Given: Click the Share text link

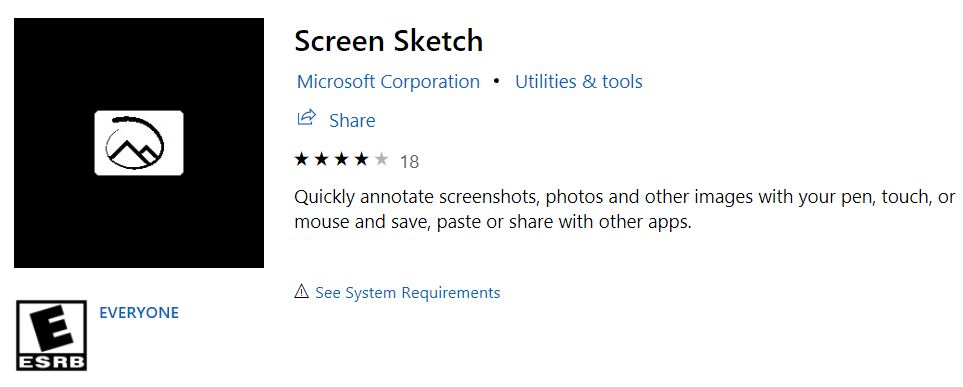Looking at the screenshot, I should click(x=352, y=120).
